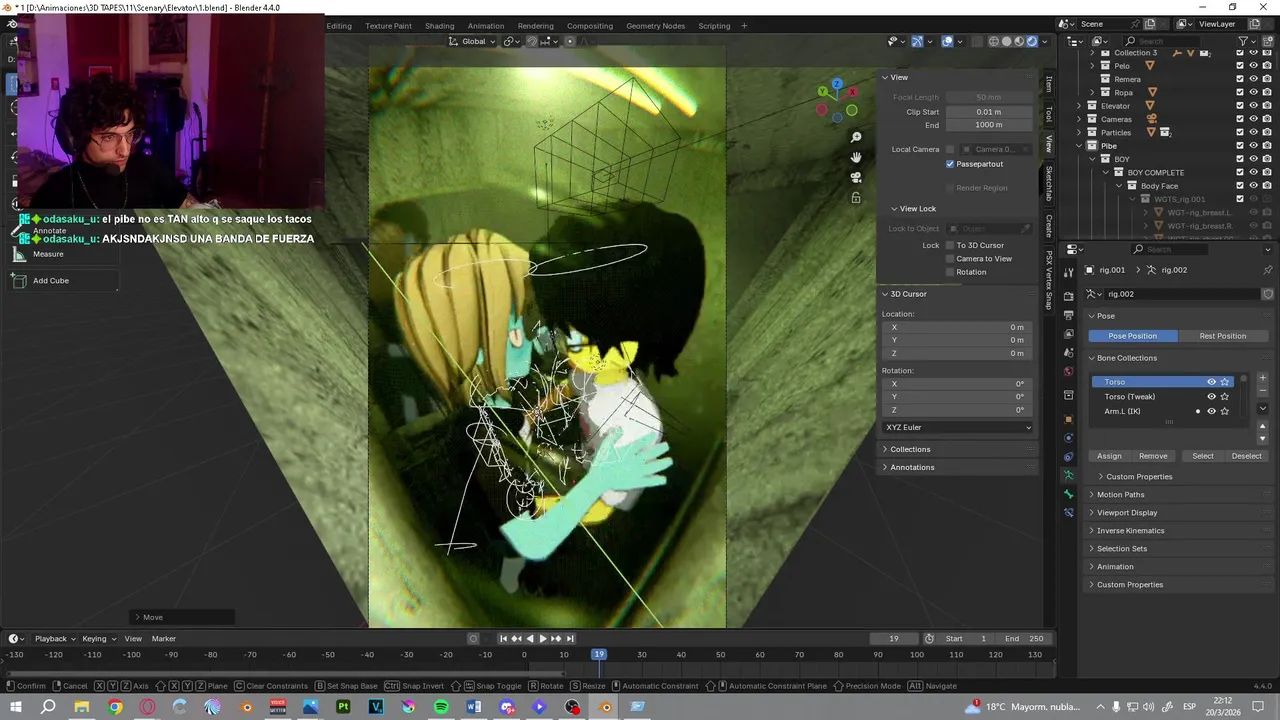Switch to the Shading workspace tab
This screenshot has width=1280, height=720.
439,26
